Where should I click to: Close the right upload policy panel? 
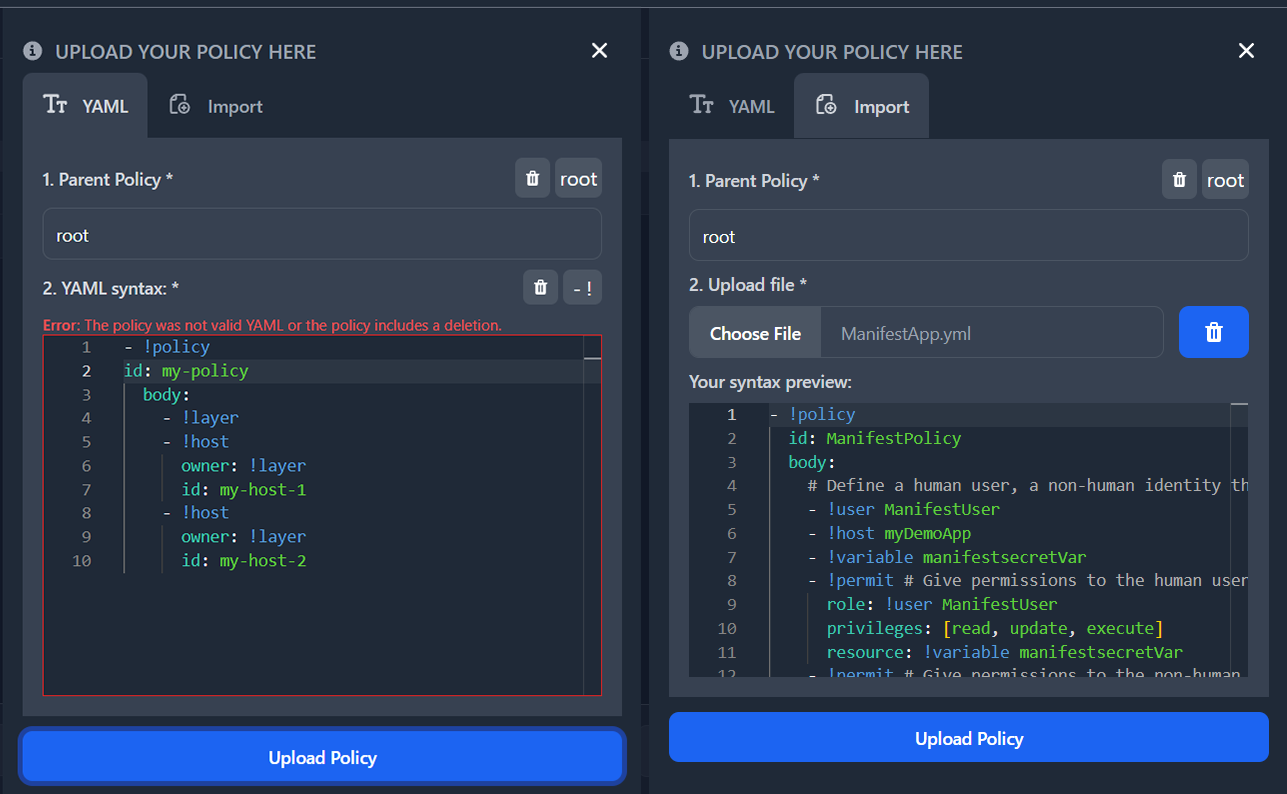coord(1246,51)
